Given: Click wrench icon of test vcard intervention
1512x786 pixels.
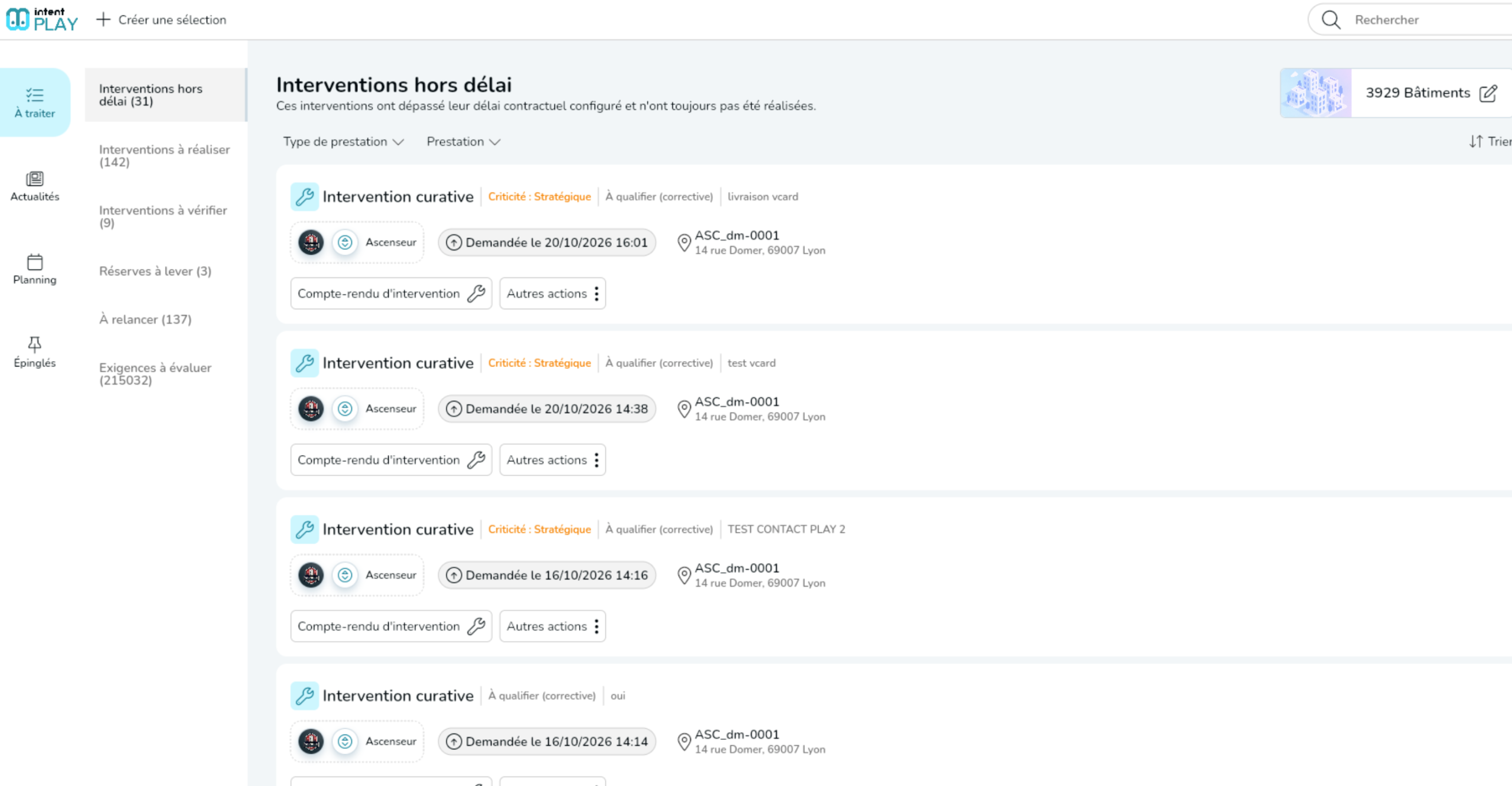Looking at the screenshot, I should point(305,363).
